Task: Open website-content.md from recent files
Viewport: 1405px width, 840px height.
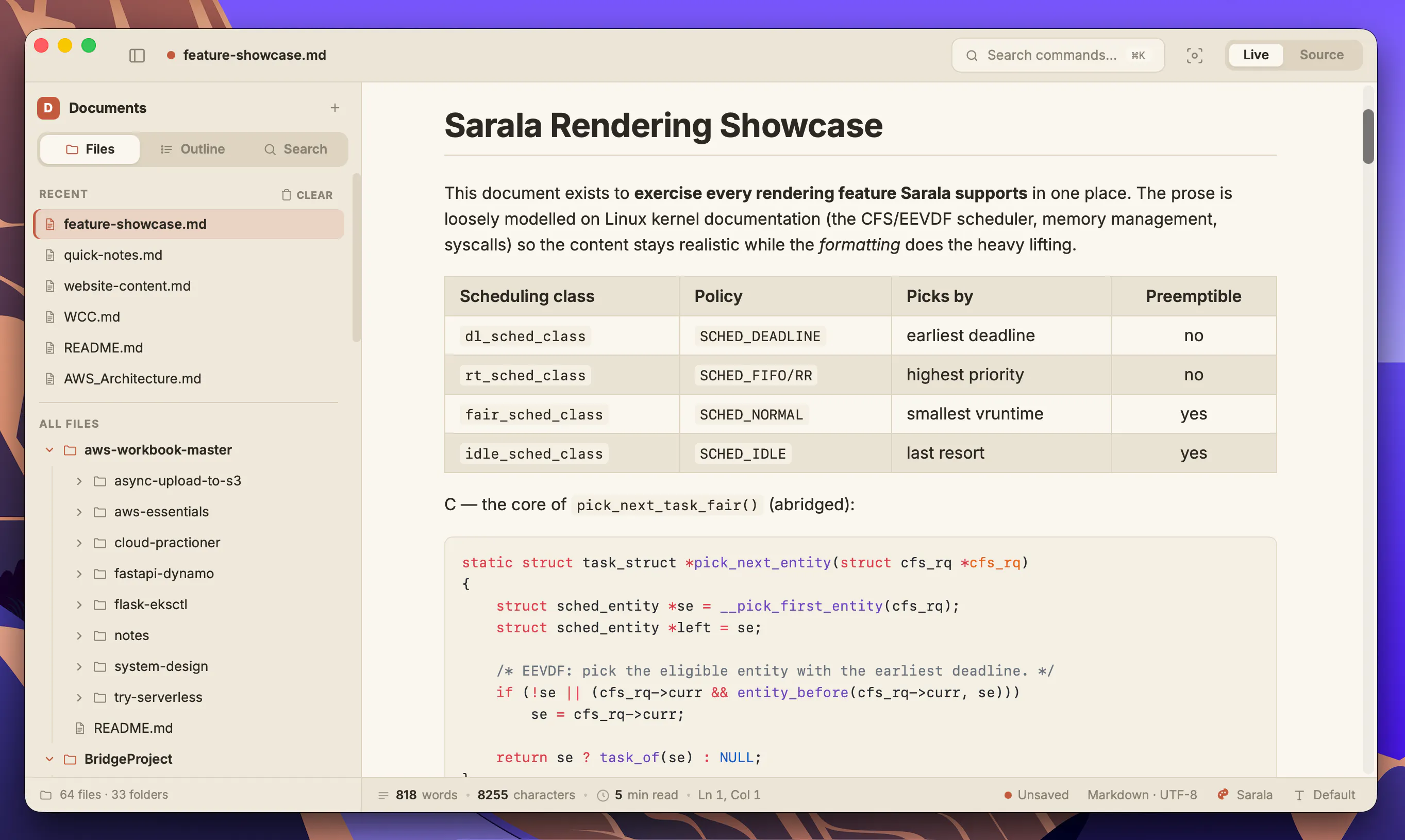Action: tap(189, 286)
